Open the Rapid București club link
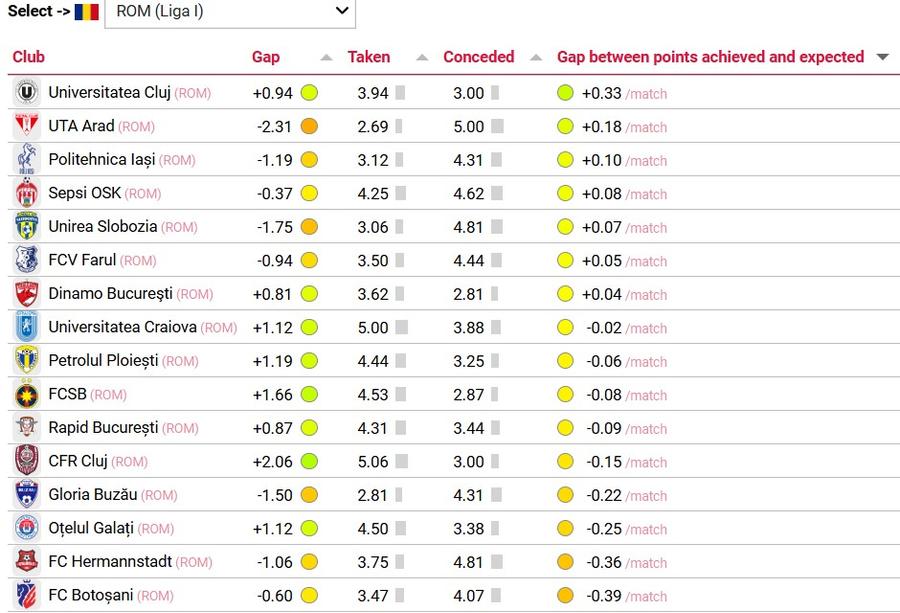 (103, 428)
